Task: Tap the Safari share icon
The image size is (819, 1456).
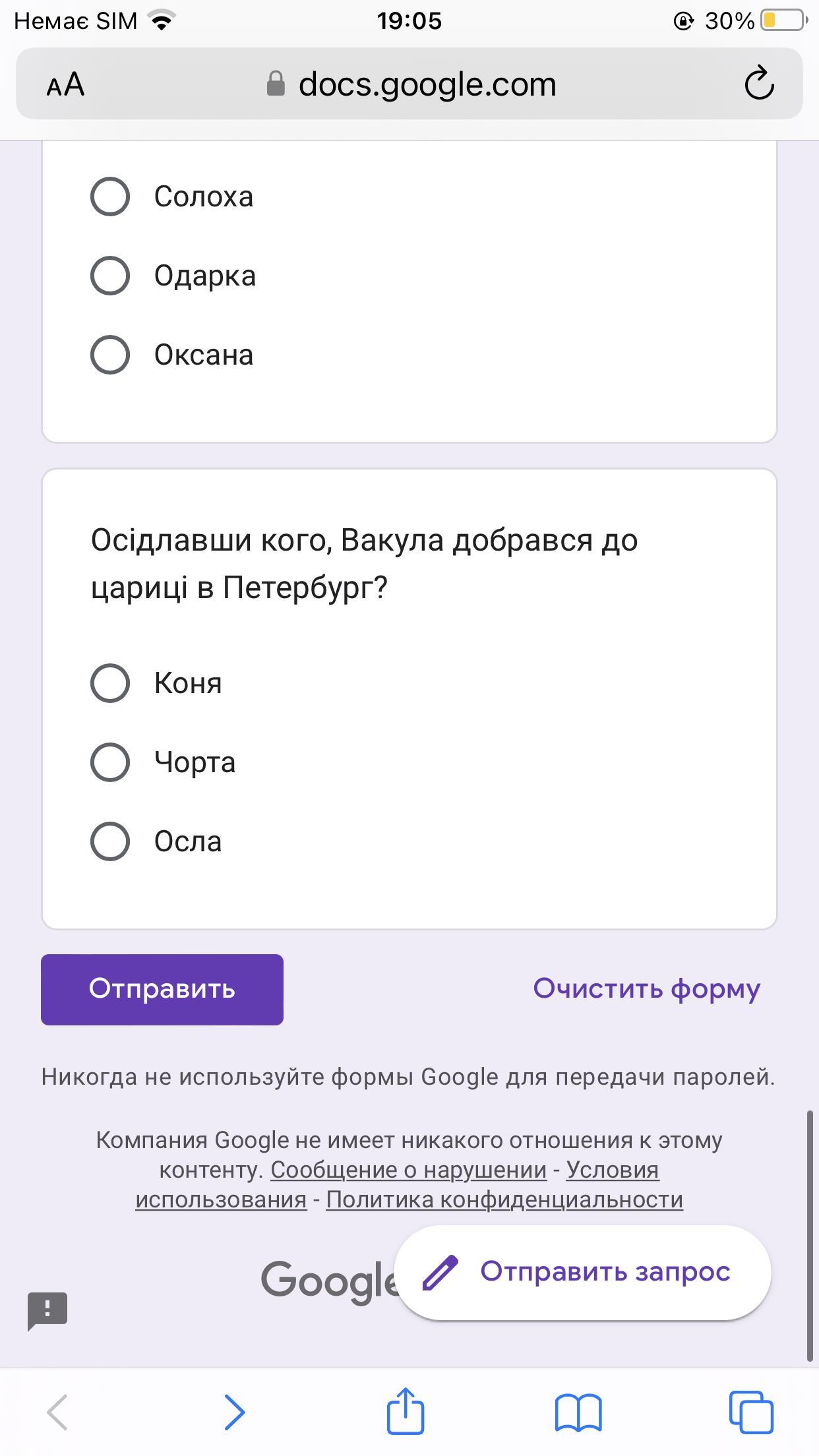Action: click(405, 1411)
